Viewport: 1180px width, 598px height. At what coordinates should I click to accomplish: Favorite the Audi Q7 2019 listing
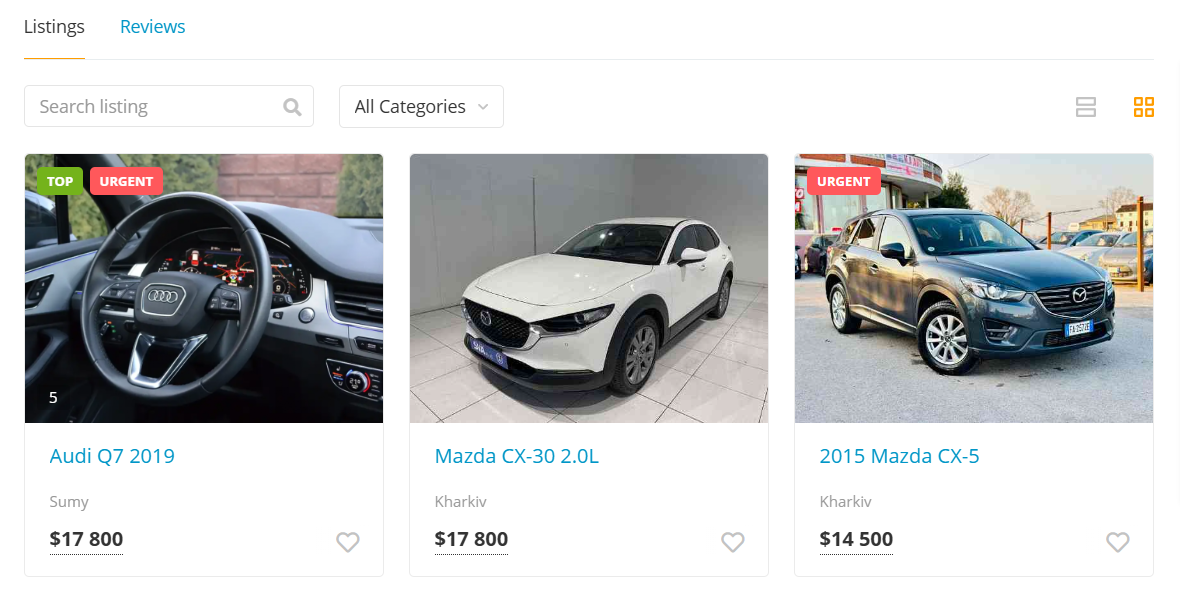(347, 542)
